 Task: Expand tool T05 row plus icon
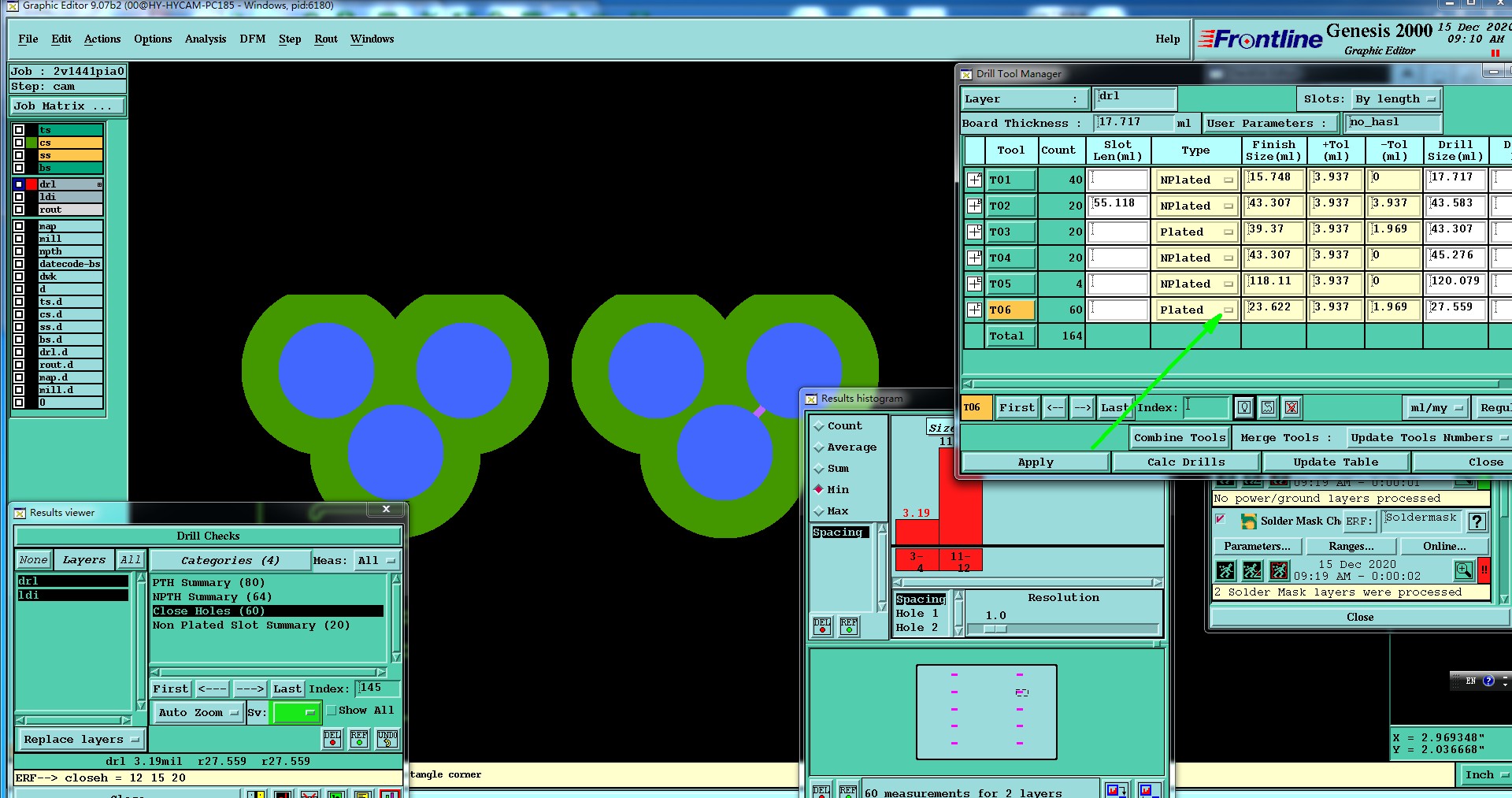(x=975, y=284)
